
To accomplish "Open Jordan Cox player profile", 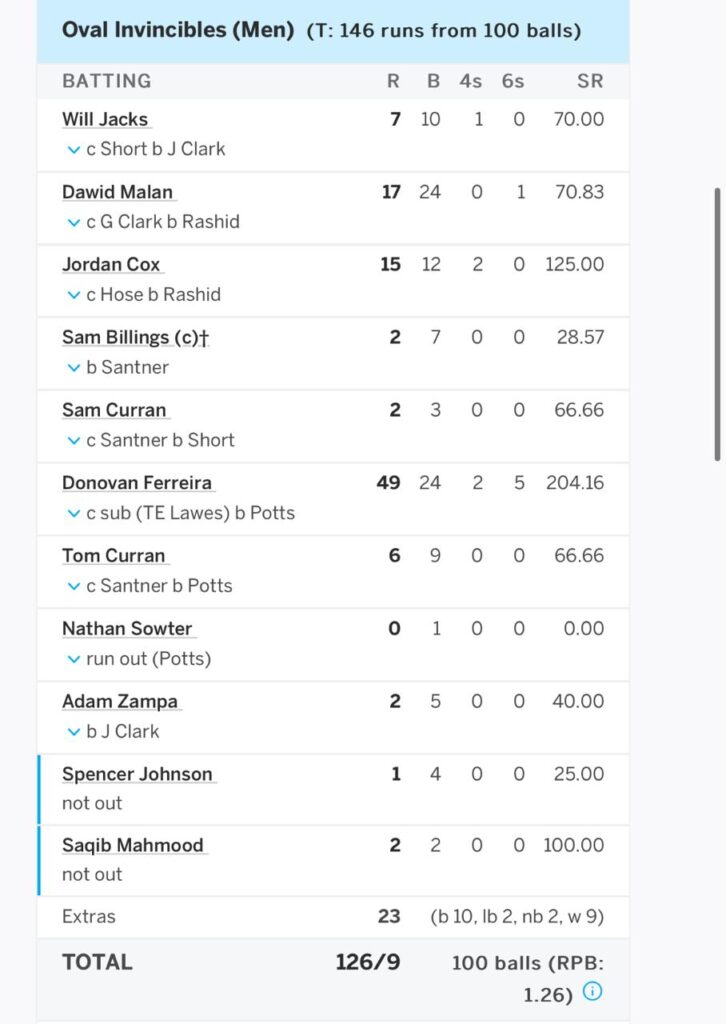I will click(110, 264).
